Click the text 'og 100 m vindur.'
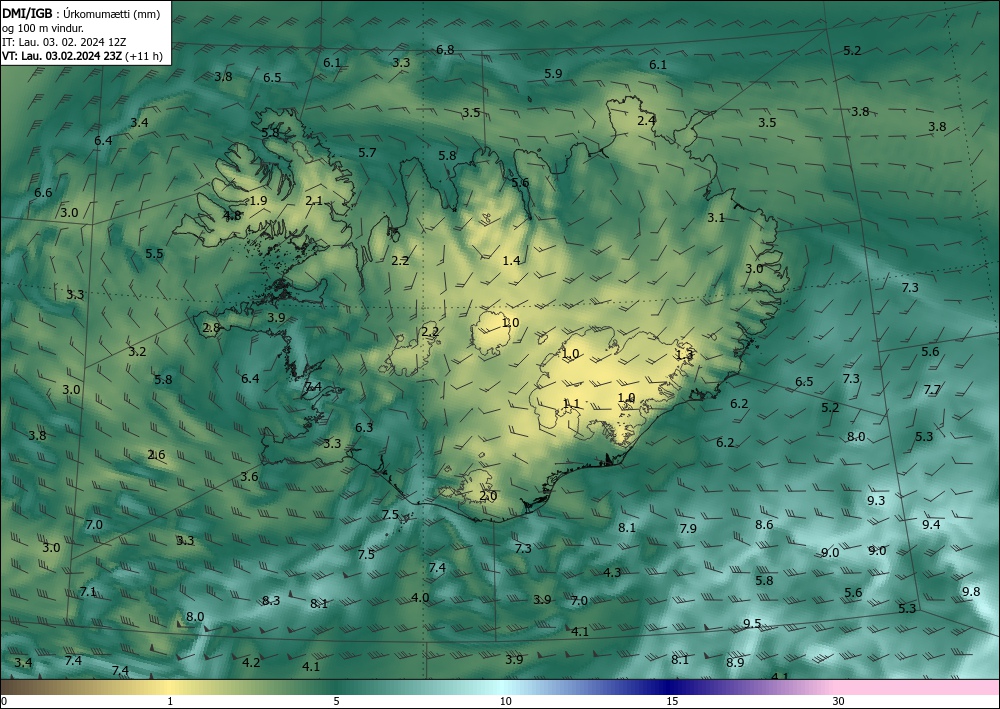 tap(43, 28)
